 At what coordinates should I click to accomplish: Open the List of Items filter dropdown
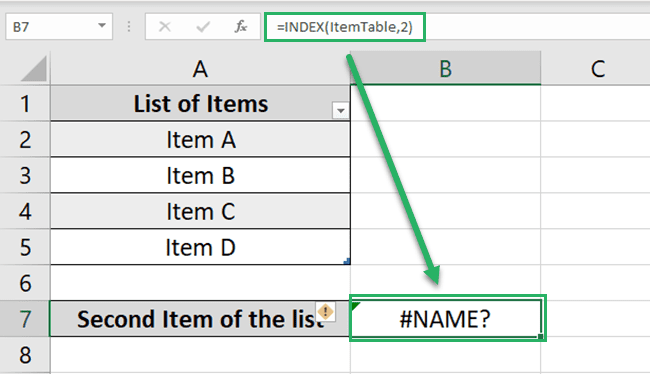click(340, 111)
